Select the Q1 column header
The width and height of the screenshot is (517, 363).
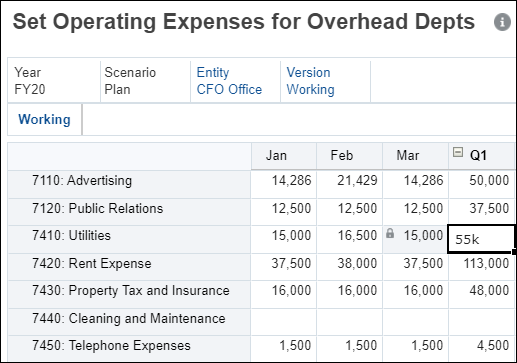coord(482,156)
